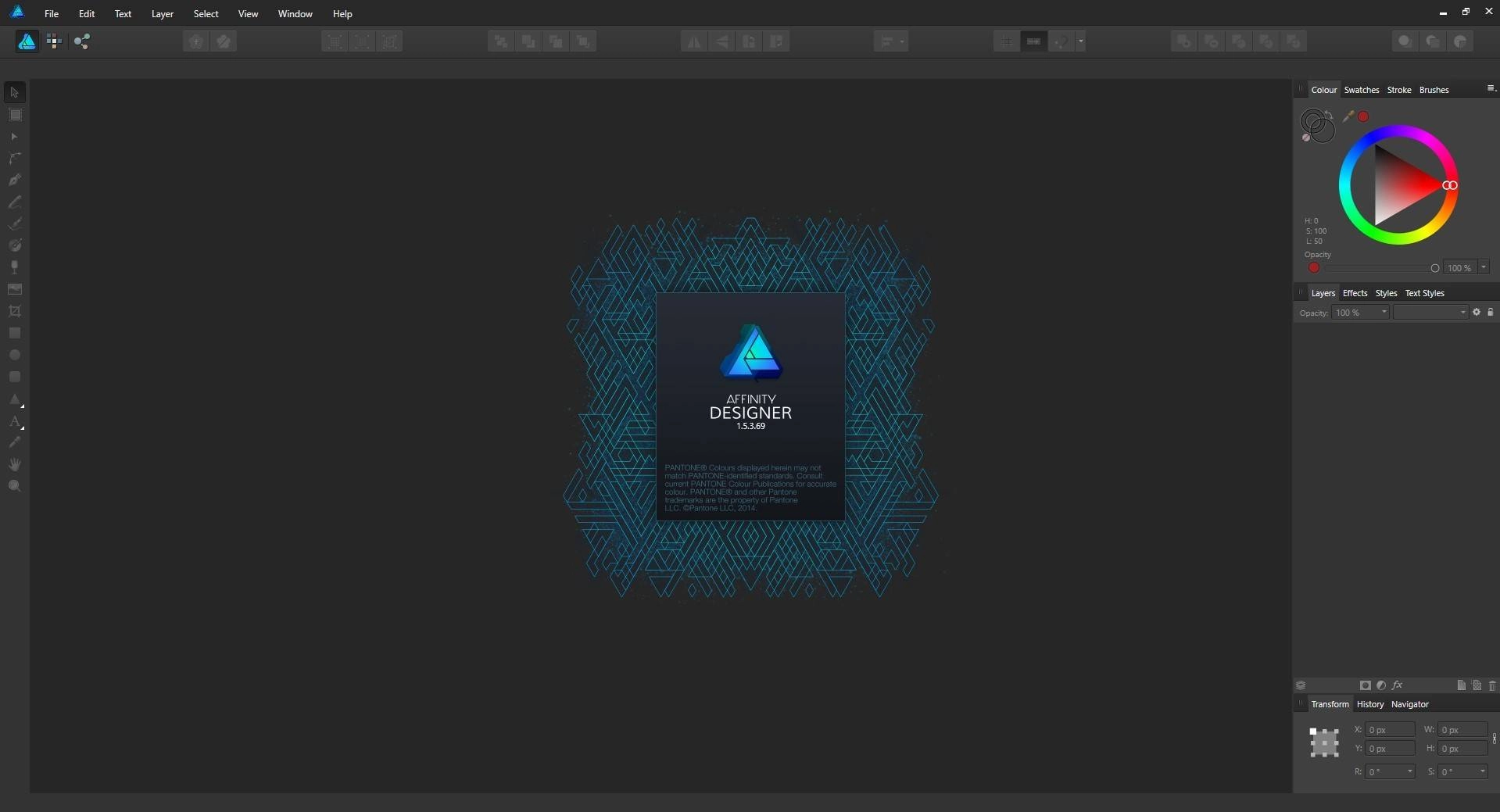The height and width of the screenshot is (812, 1500).
Task: Select the Pencil tool
Action: (14, 202)
